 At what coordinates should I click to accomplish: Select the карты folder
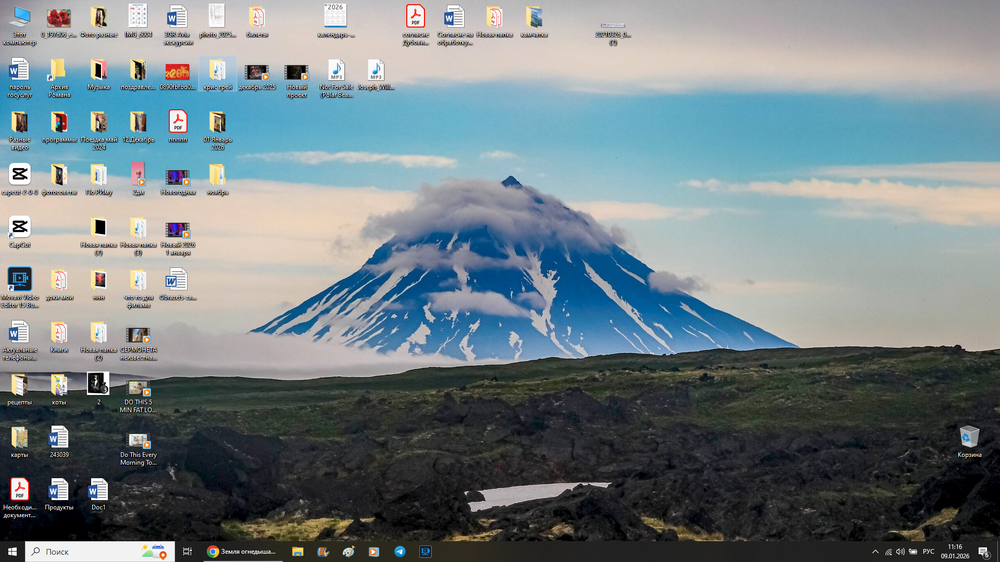point(19,437)
